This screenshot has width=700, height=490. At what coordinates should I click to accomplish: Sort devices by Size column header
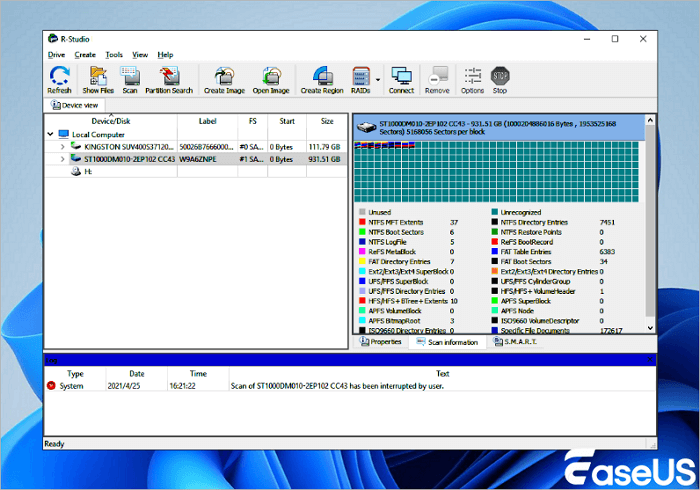click(x=327, y=120)
